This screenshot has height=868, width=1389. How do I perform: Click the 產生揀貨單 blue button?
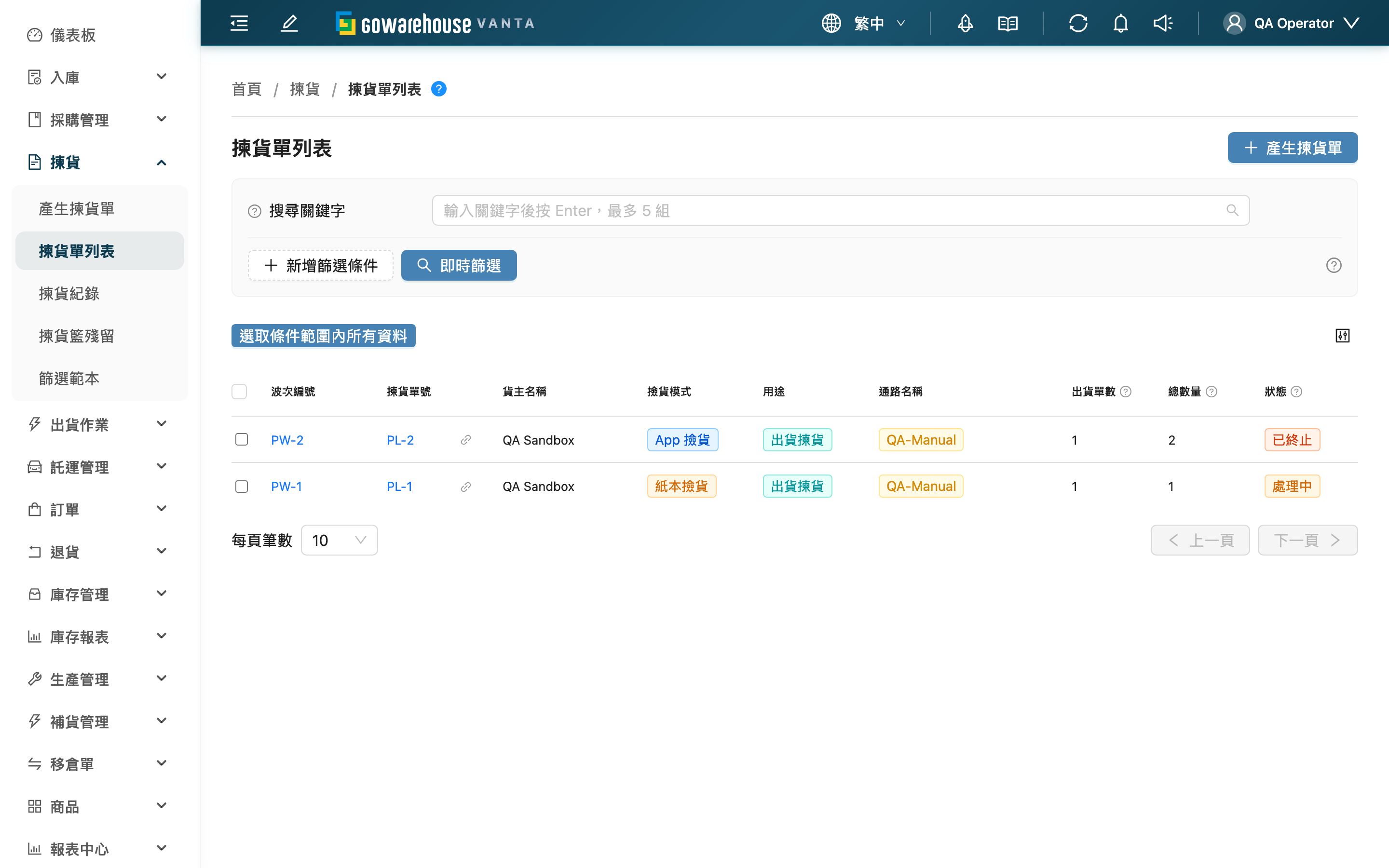point(1293,148)
